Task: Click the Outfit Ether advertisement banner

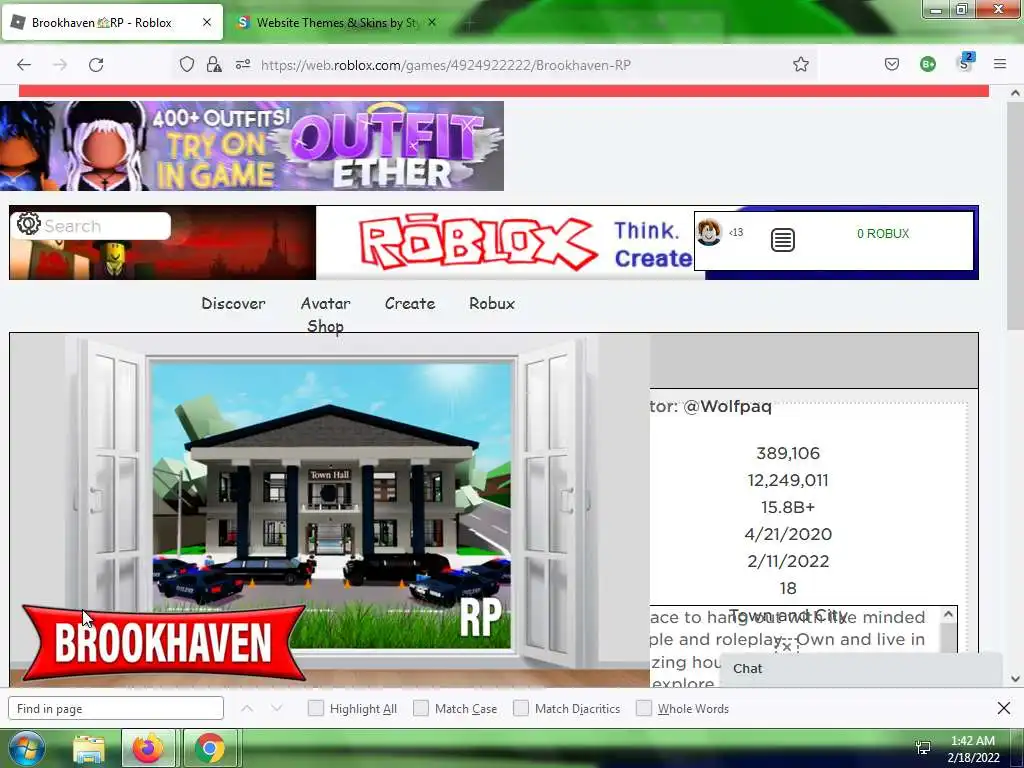Action: pos(252,146)
